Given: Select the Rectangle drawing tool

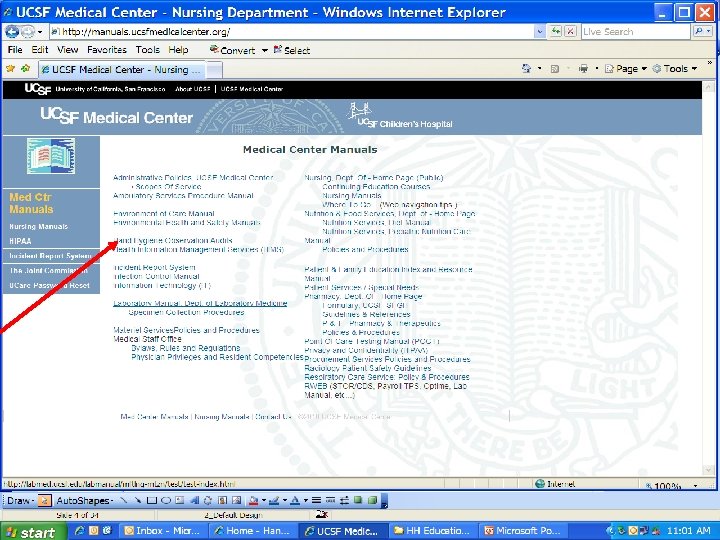Looking at the screenshot, I should [x=152, y=500].
